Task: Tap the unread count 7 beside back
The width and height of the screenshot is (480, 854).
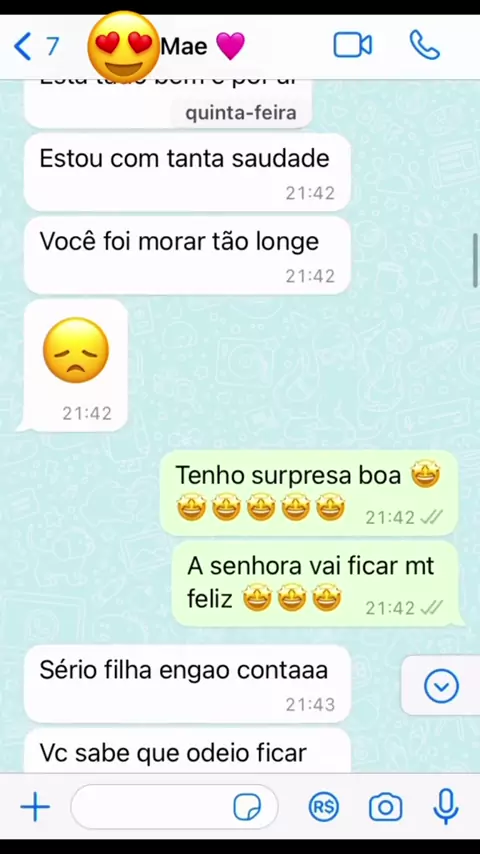Action: tap(52, 46)
